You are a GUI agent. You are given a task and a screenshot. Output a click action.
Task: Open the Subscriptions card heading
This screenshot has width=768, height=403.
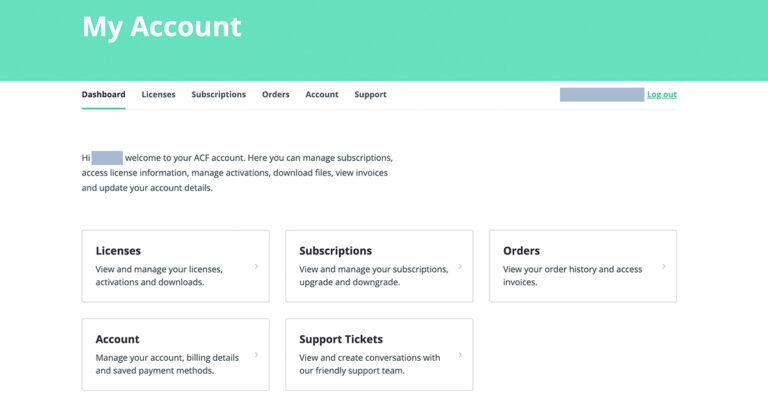[335, 251]
